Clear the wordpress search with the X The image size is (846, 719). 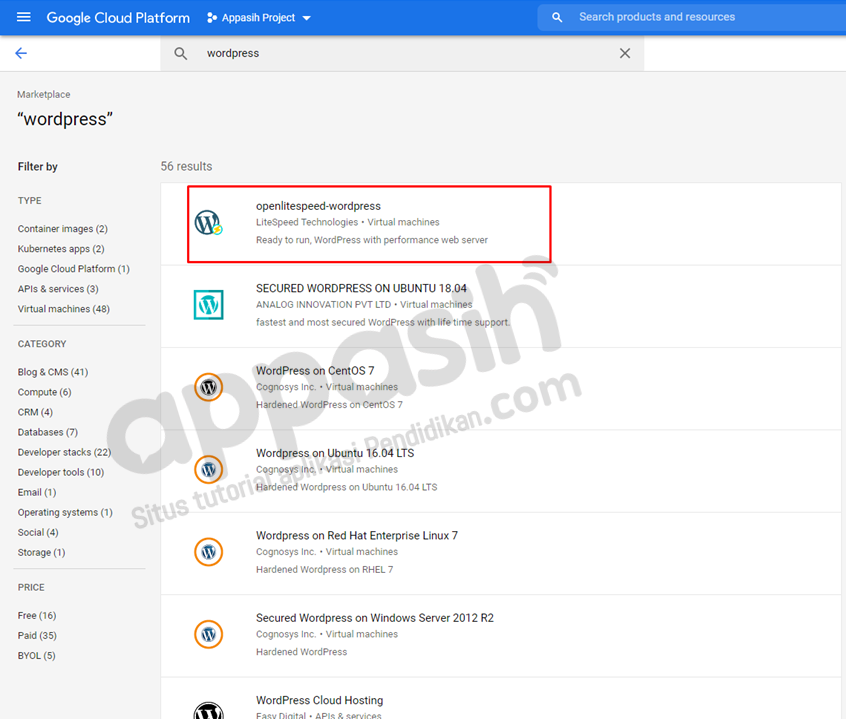625,53
